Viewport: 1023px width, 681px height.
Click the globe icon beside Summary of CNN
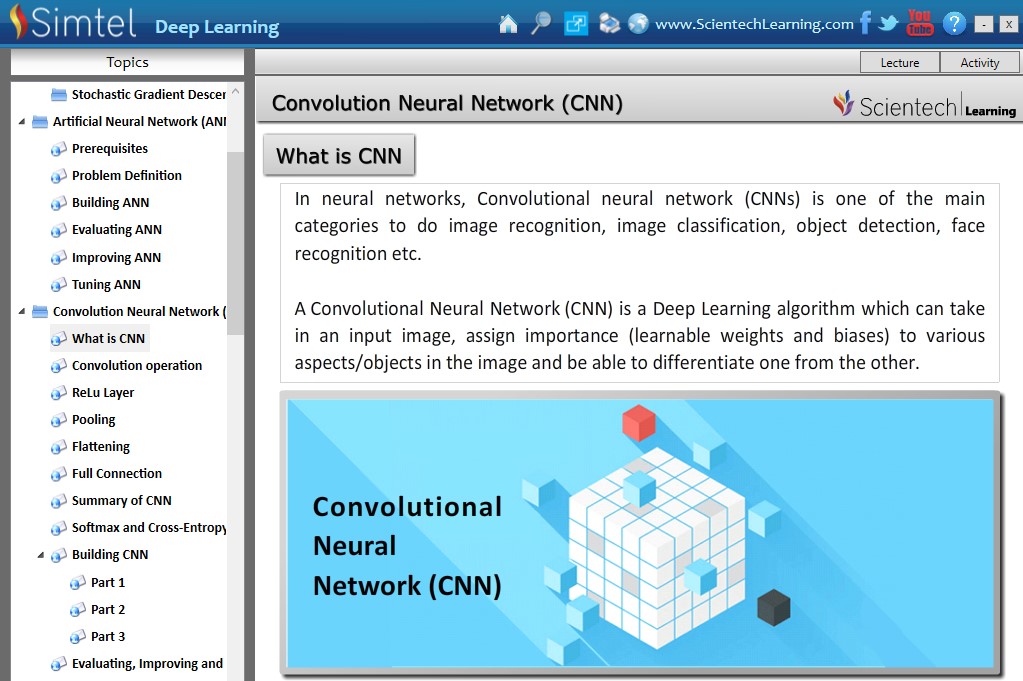(59, 501)
